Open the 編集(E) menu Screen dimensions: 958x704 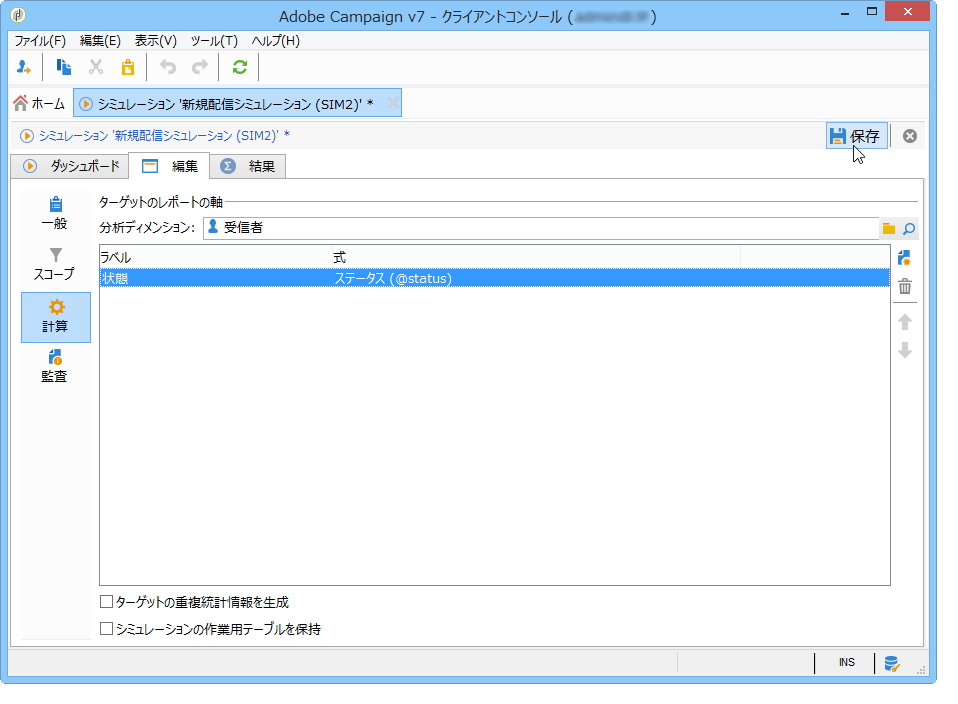[100, 41]
